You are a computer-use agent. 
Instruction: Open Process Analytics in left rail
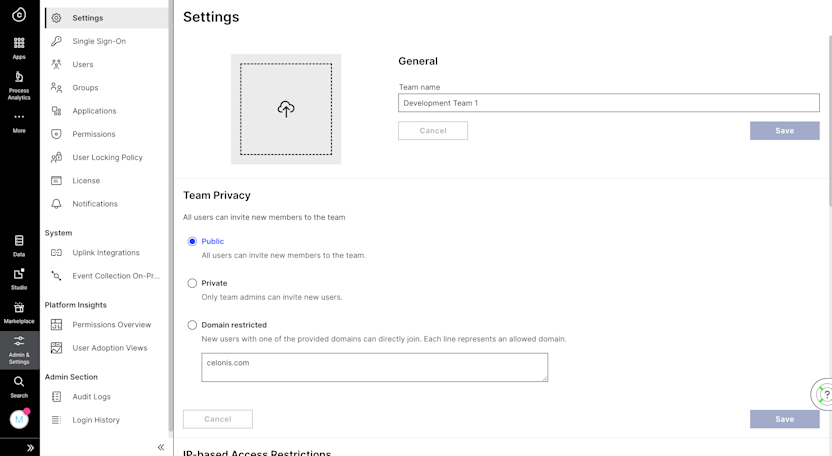pyautogui.click(x=19, y=85)
